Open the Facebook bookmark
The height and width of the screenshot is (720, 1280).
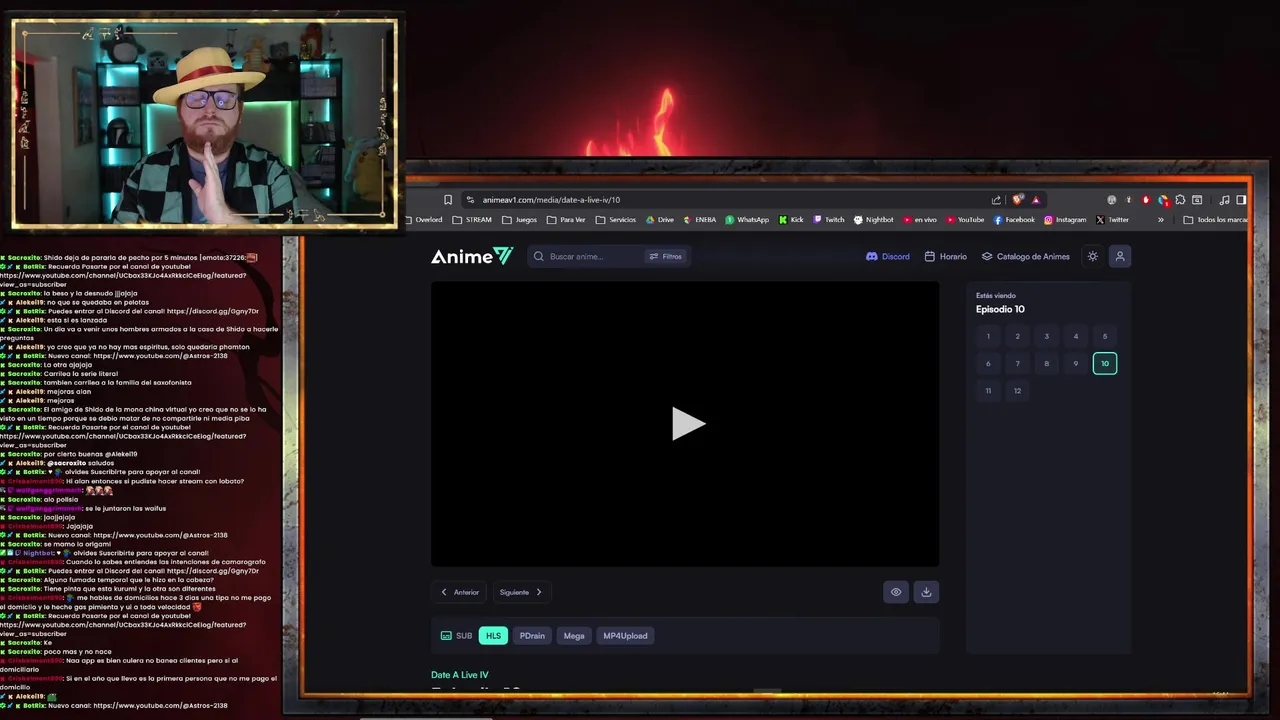pyautogui.click(x=1014, y=220)
